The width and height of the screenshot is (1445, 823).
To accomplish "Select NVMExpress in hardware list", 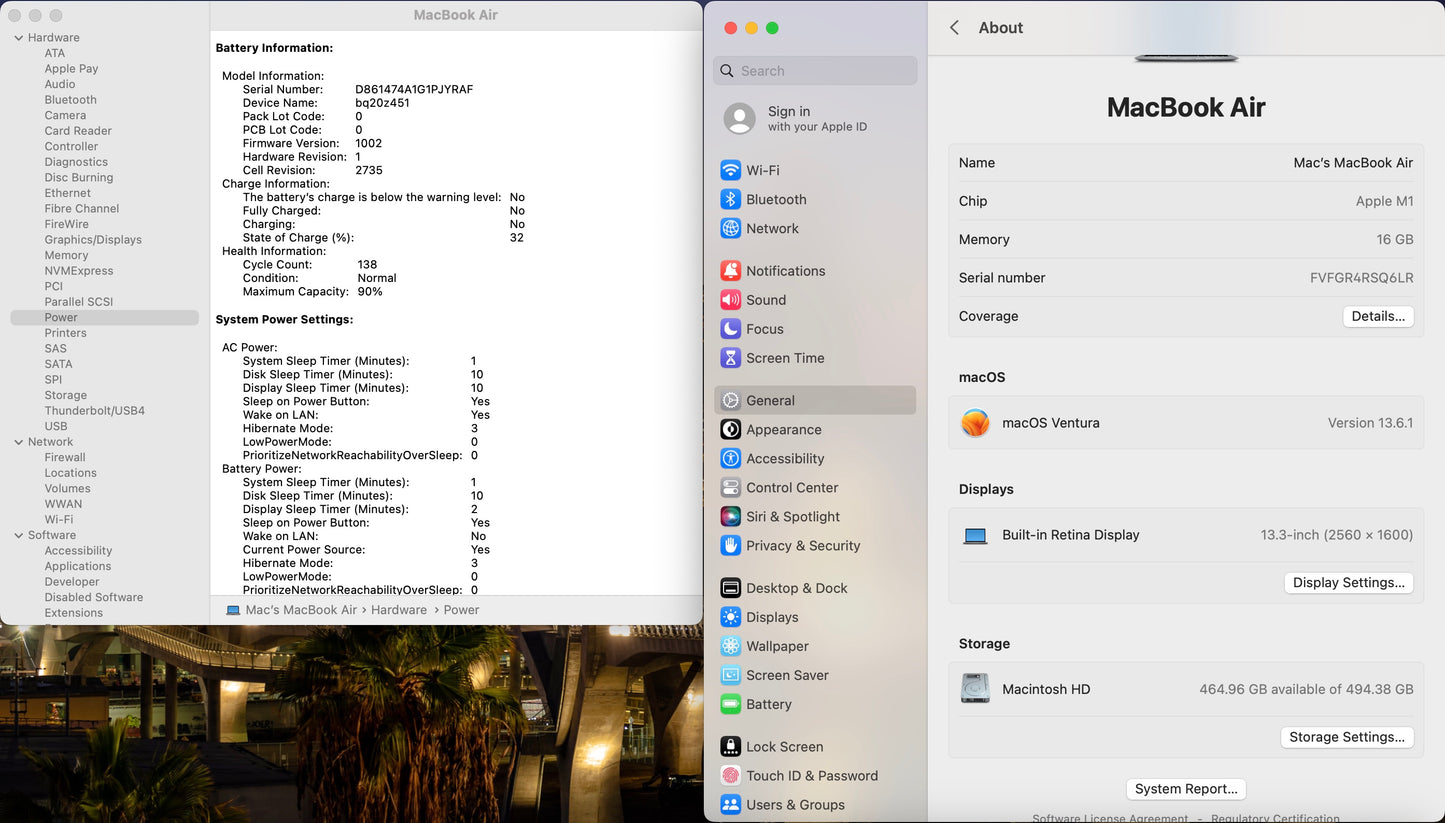I will point(79,271).
